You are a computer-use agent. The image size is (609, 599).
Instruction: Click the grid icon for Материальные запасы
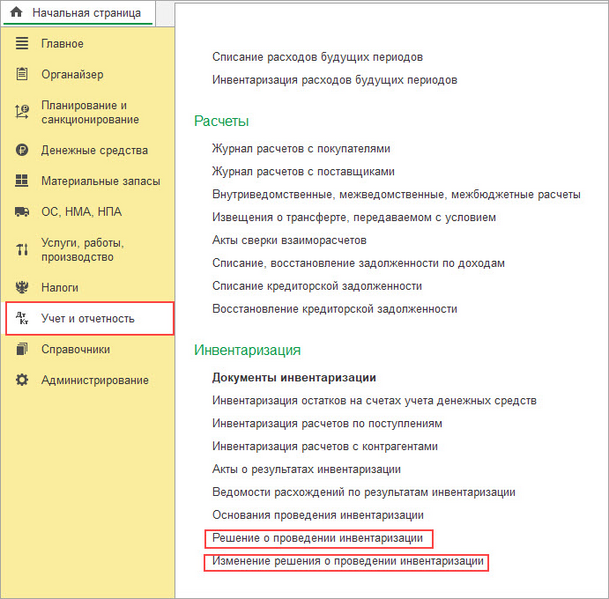tap(22, 181)
